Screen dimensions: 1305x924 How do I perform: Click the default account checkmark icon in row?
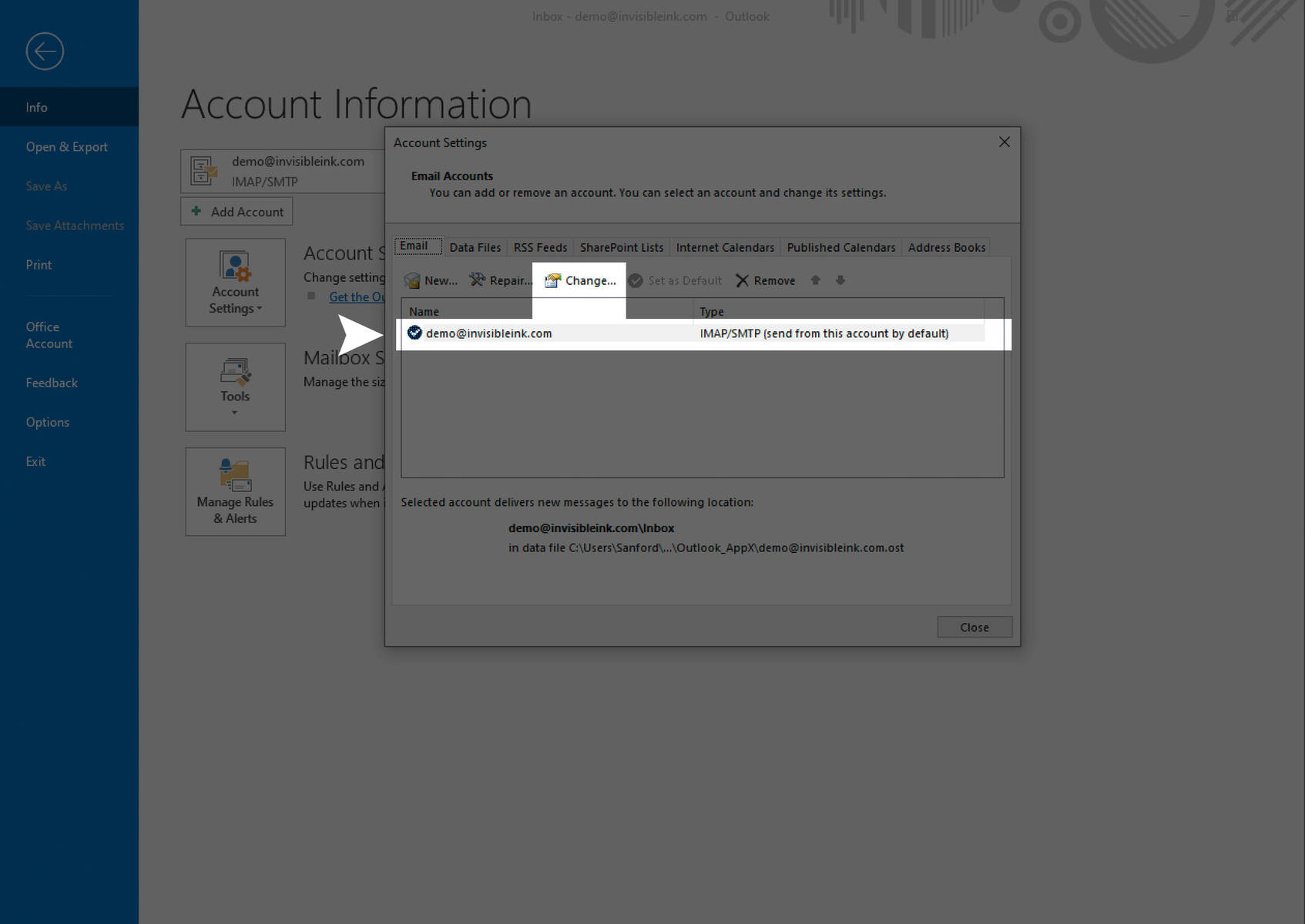(x=414, y=333)
